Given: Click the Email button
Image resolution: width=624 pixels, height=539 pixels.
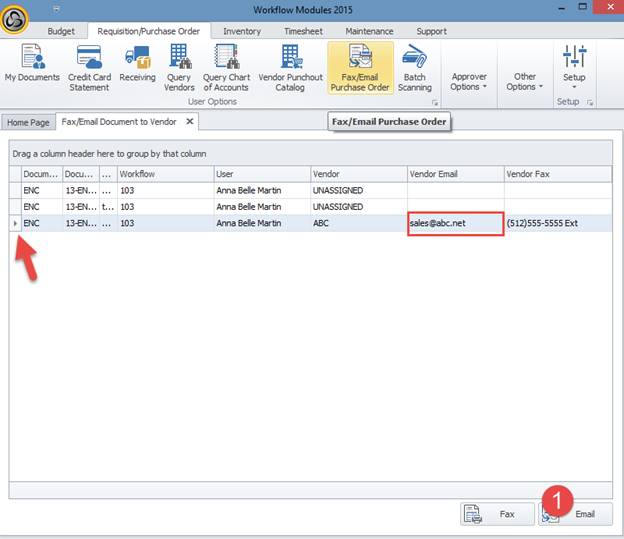Looking at the screenshot, I should click(x=575, y=514).
